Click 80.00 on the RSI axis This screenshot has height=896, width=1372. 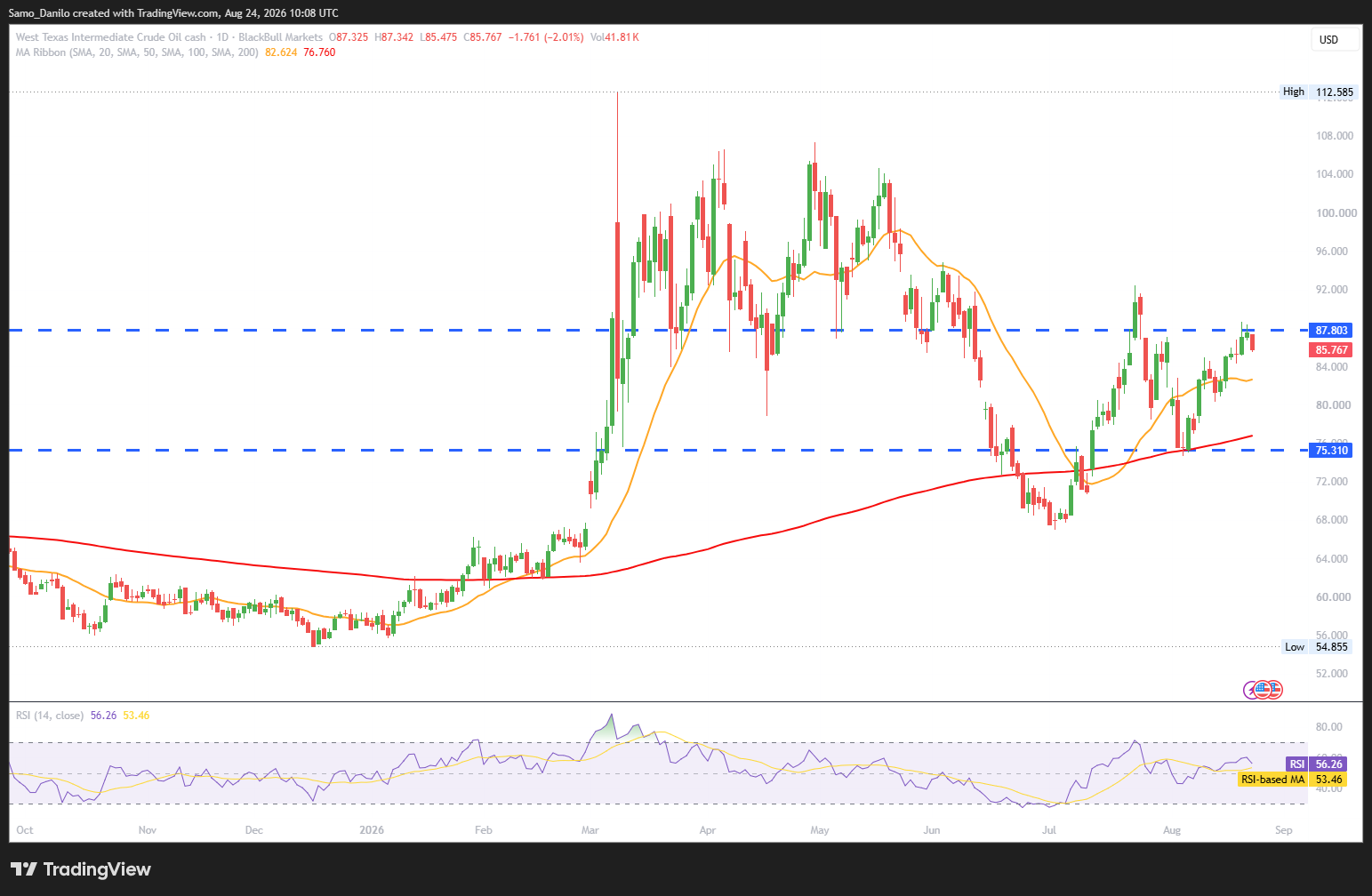coord(1328,727)
